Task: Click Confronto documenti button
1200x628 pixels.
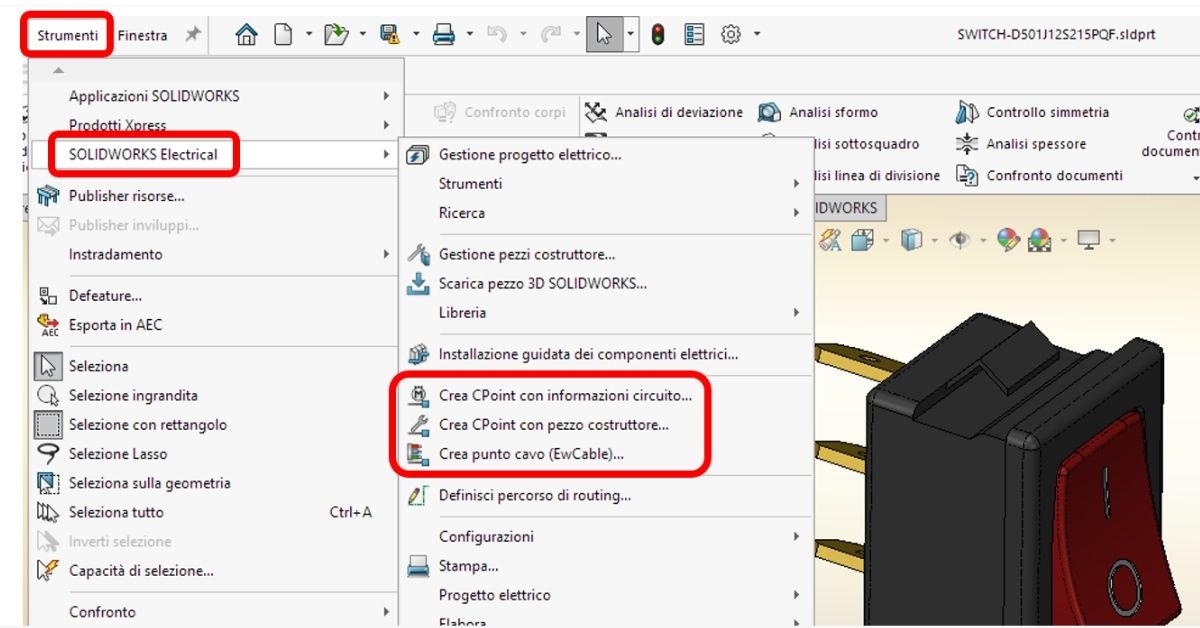Action: (x=1054, y=175)
